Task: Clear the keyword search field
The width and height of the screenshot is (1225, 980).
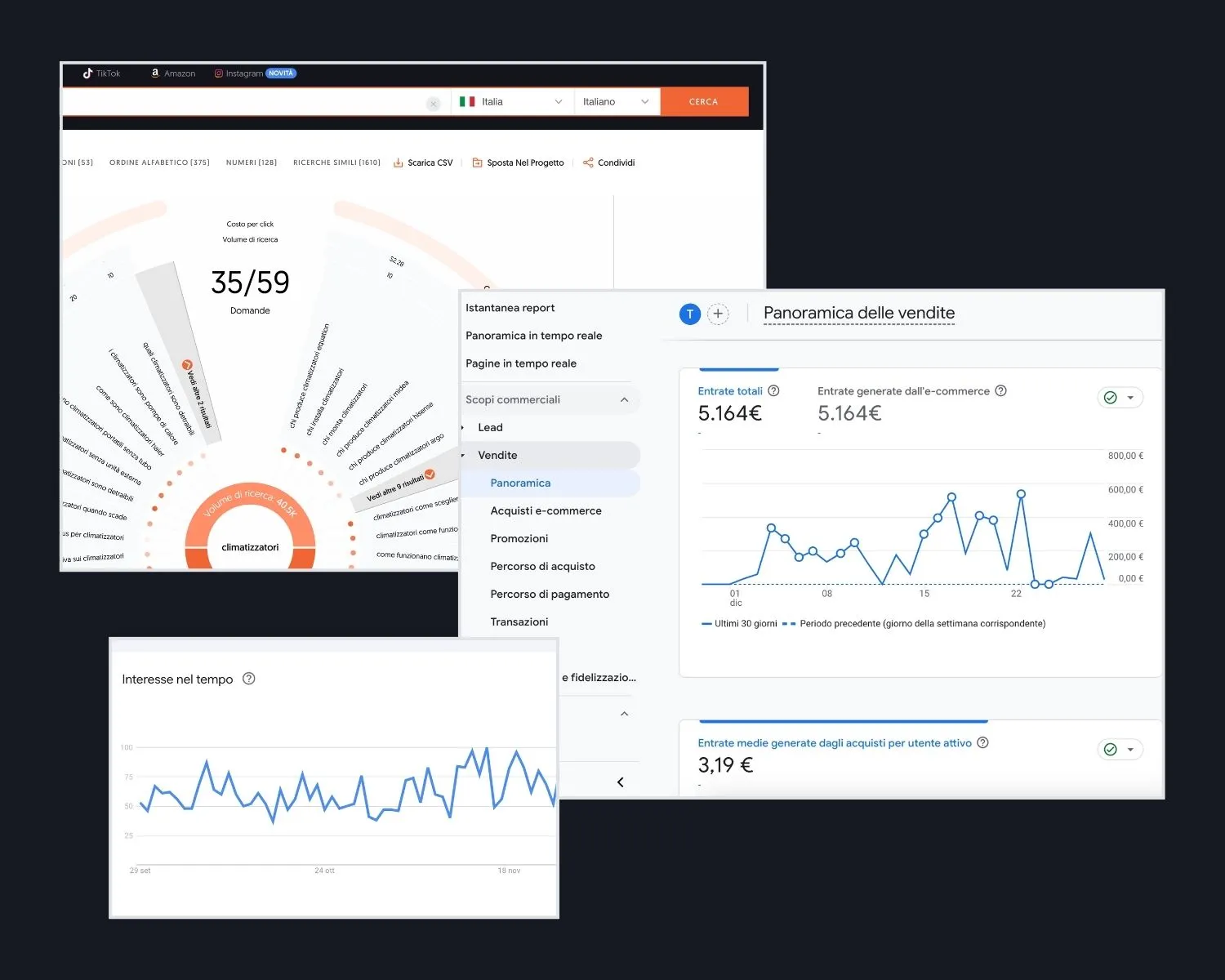Action: [x=434, y=103]
